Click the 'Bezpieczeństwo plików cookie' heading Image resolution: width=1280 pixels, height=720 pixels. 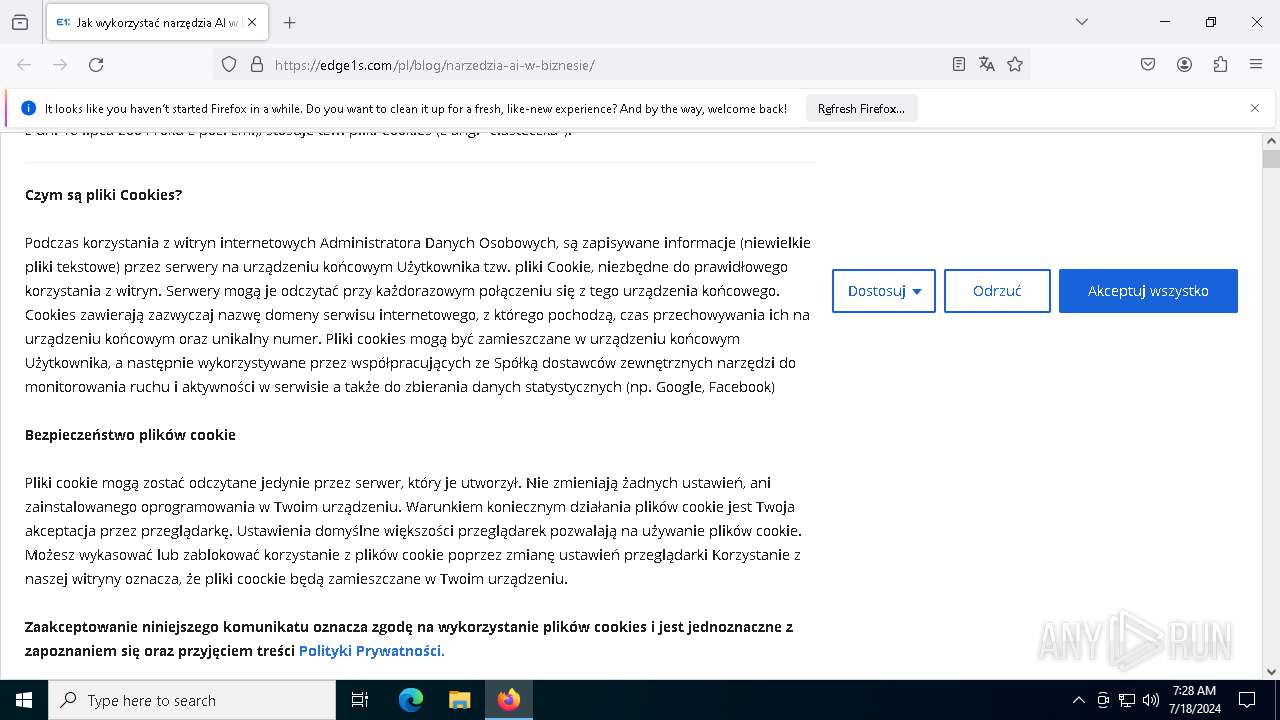[130, 435]
